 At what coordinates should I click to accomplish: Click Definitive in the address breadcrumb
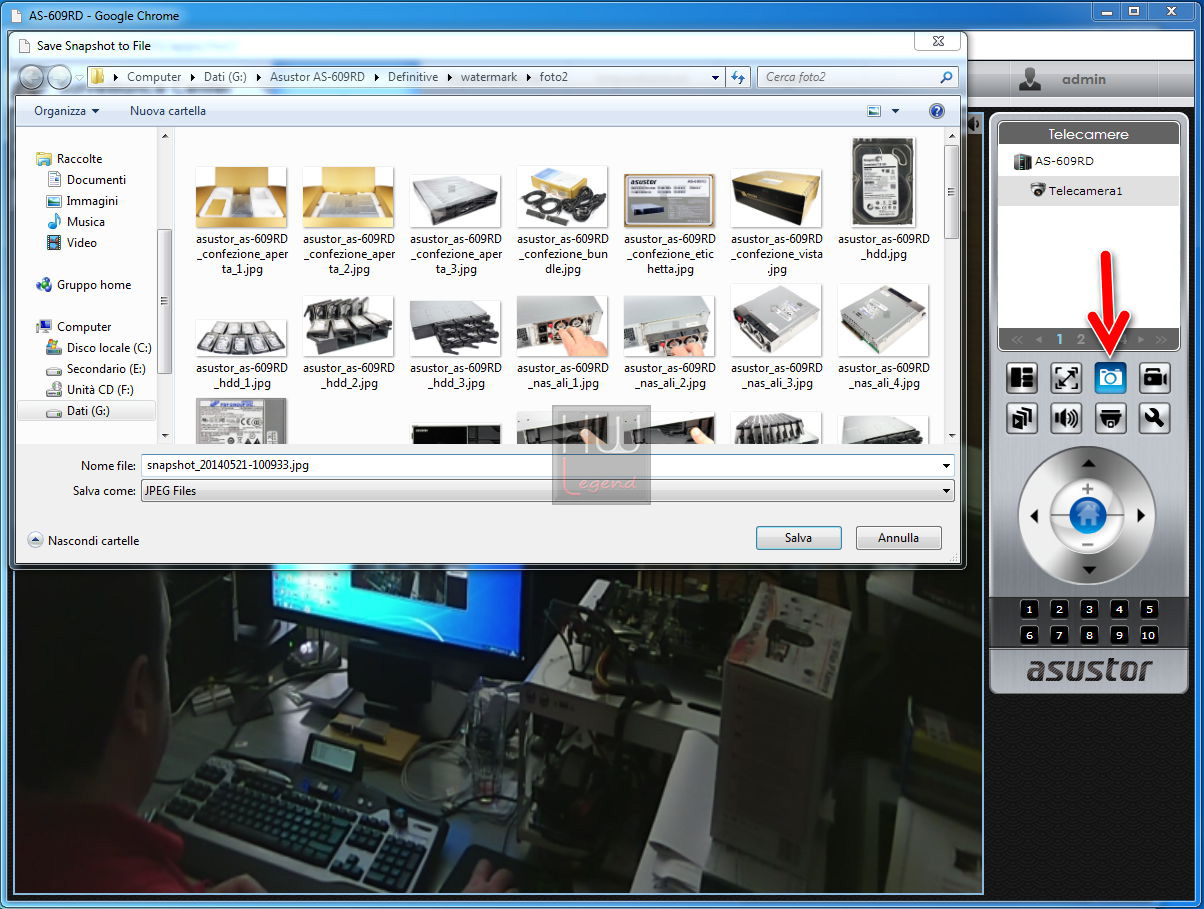point(413,77)
